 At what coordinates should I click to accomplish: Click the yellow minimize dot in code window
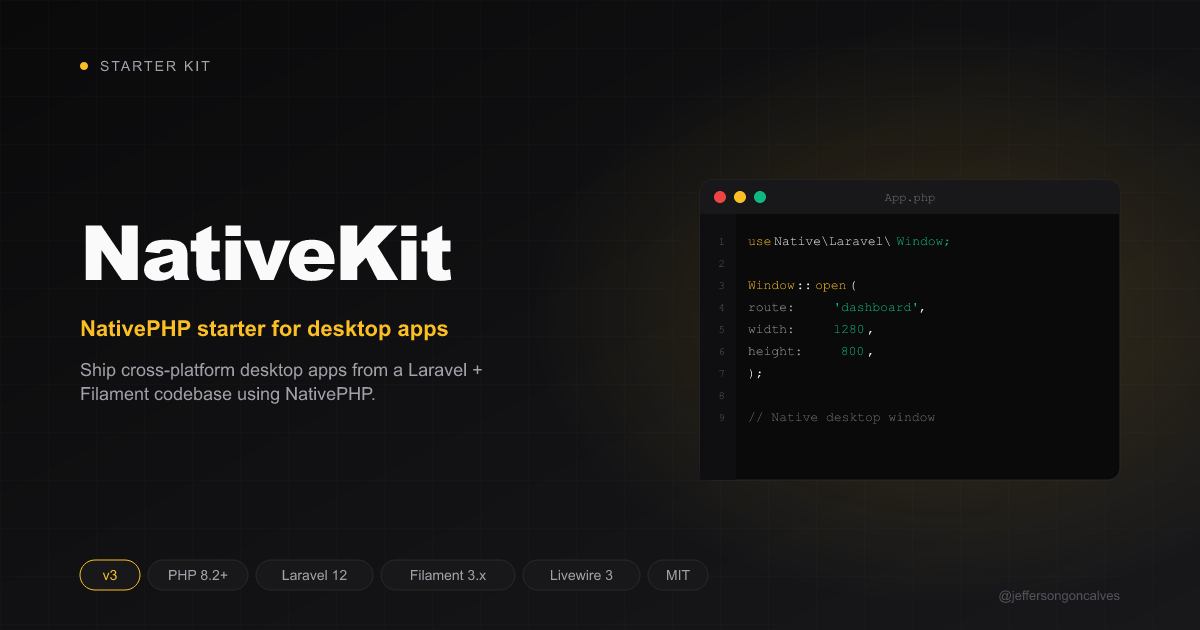(740, 197)
